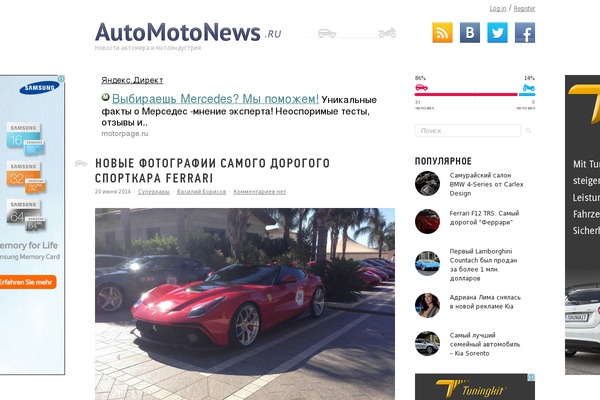Select the motorcycle category icon in header
The image size is (600, 400).
point(387,33)
